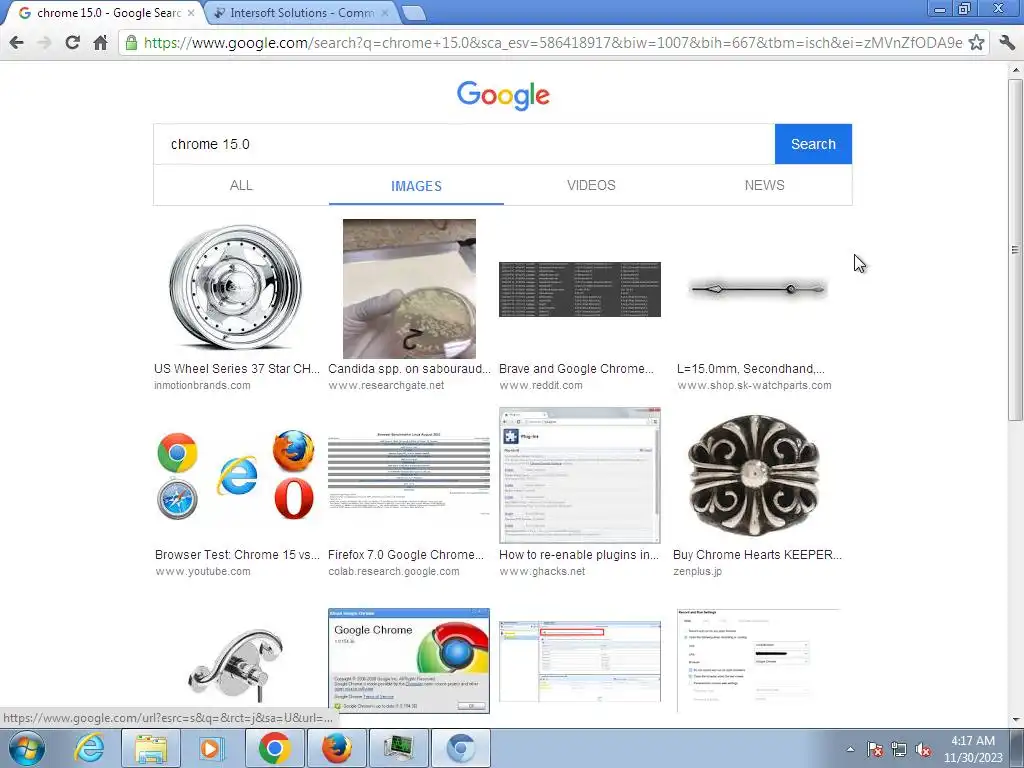Open the L=15.0mm, Secondhand link
This screenshot has width=1024, height=768.
750,369
